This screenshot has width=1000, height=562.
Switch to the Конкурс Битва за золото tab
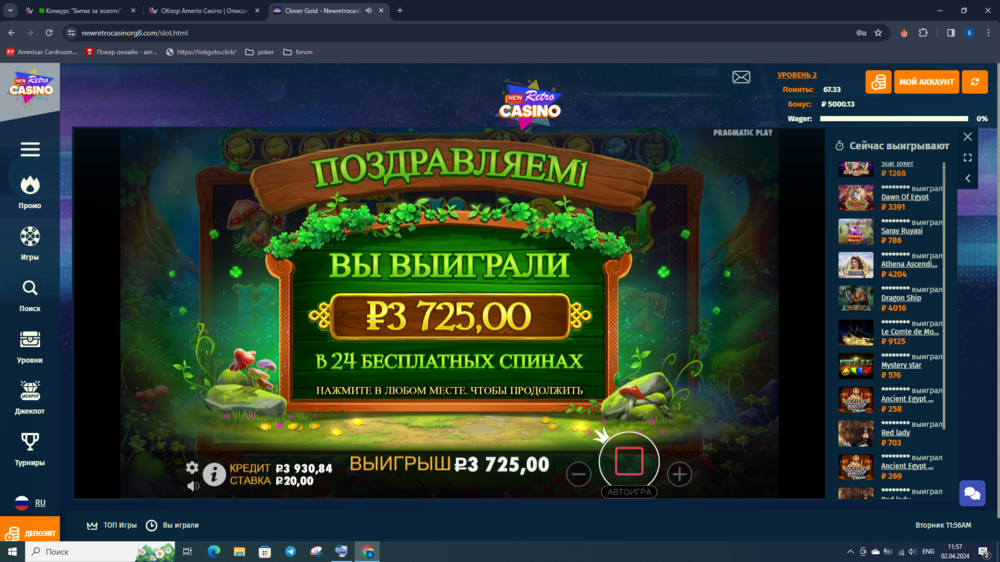coord(80,11)
